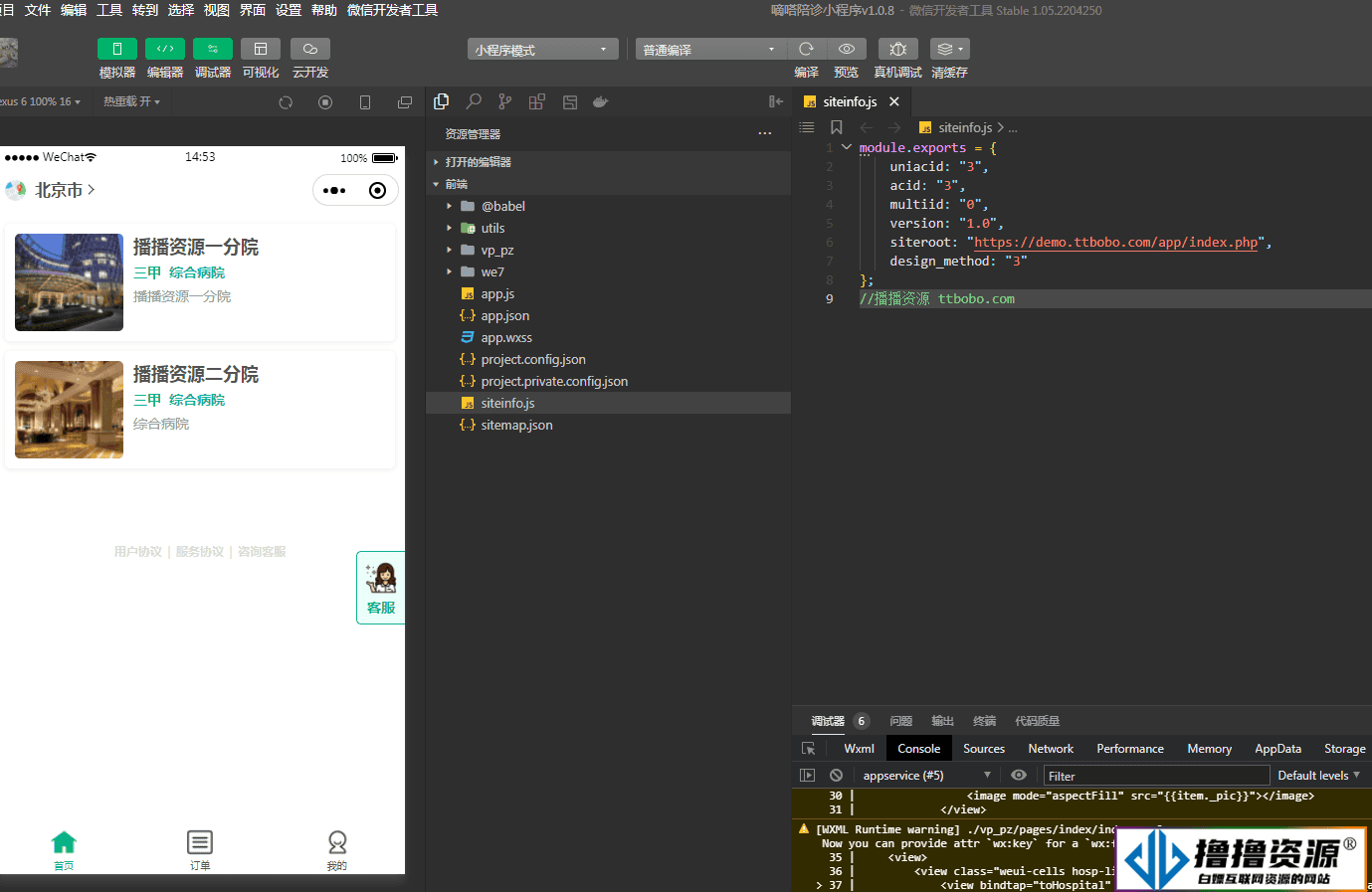The height and width of the screenshot is (892, 1372).
Task: Clear console with the ban icon
Action: tap(836, 775)
